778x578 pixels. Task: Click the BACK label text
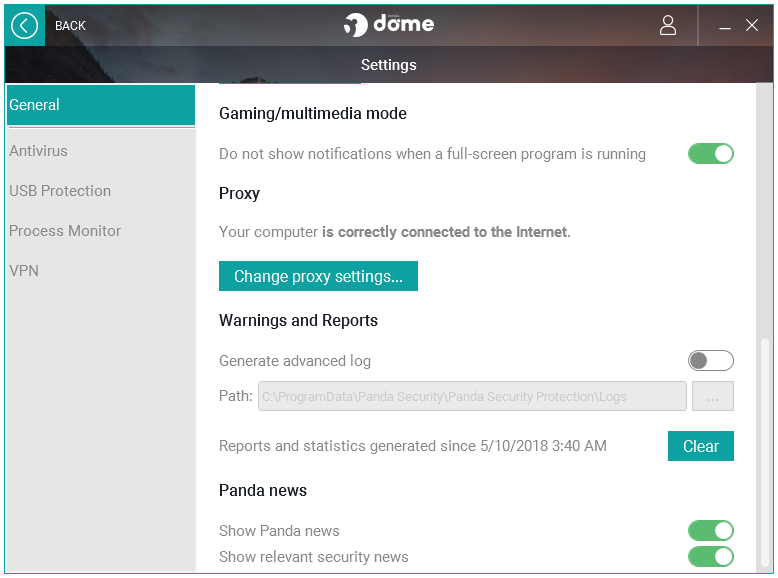point(70,26)
